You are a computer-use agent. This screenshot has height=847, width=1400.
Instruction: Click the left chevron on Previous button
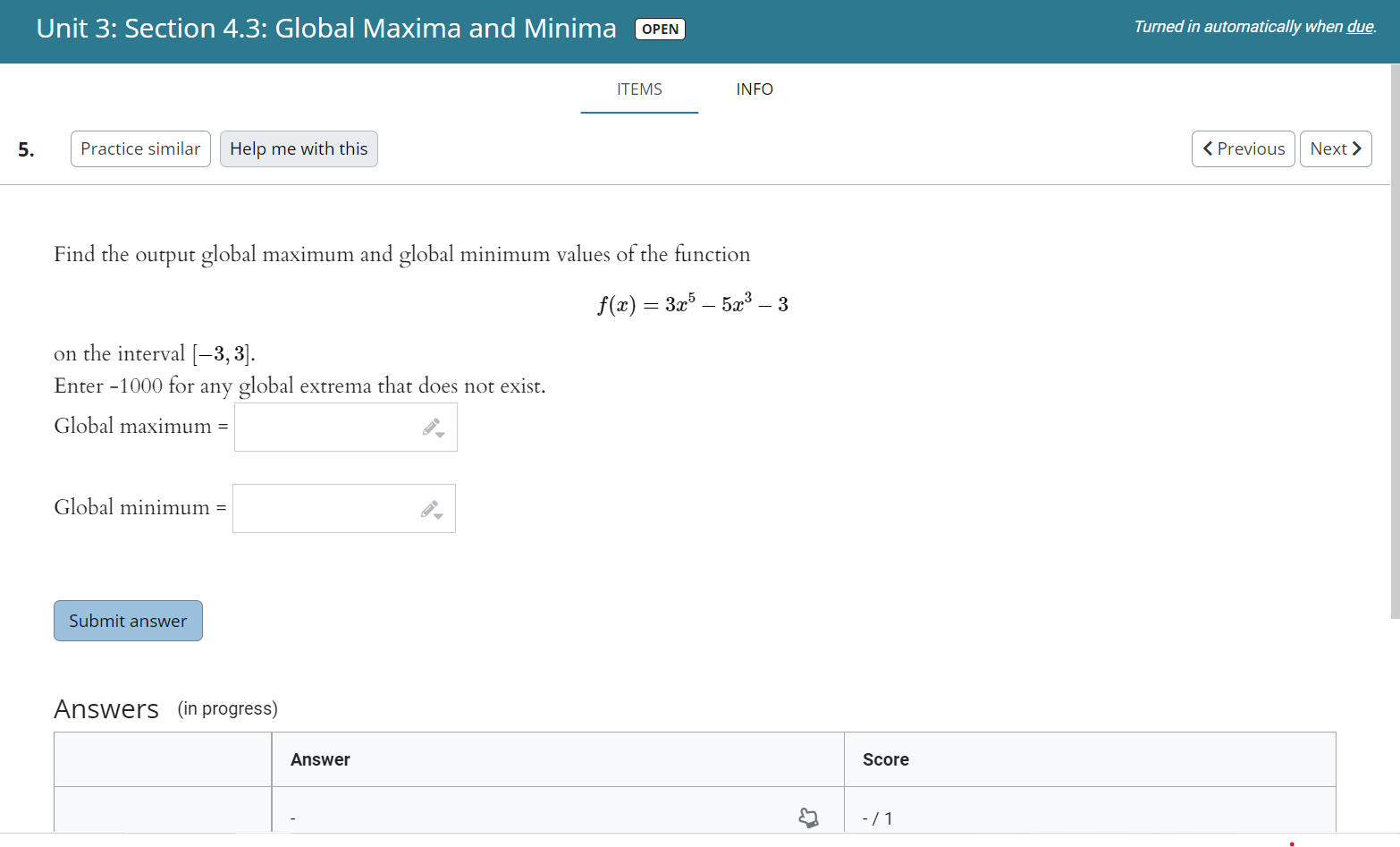tap(1208, 148)
